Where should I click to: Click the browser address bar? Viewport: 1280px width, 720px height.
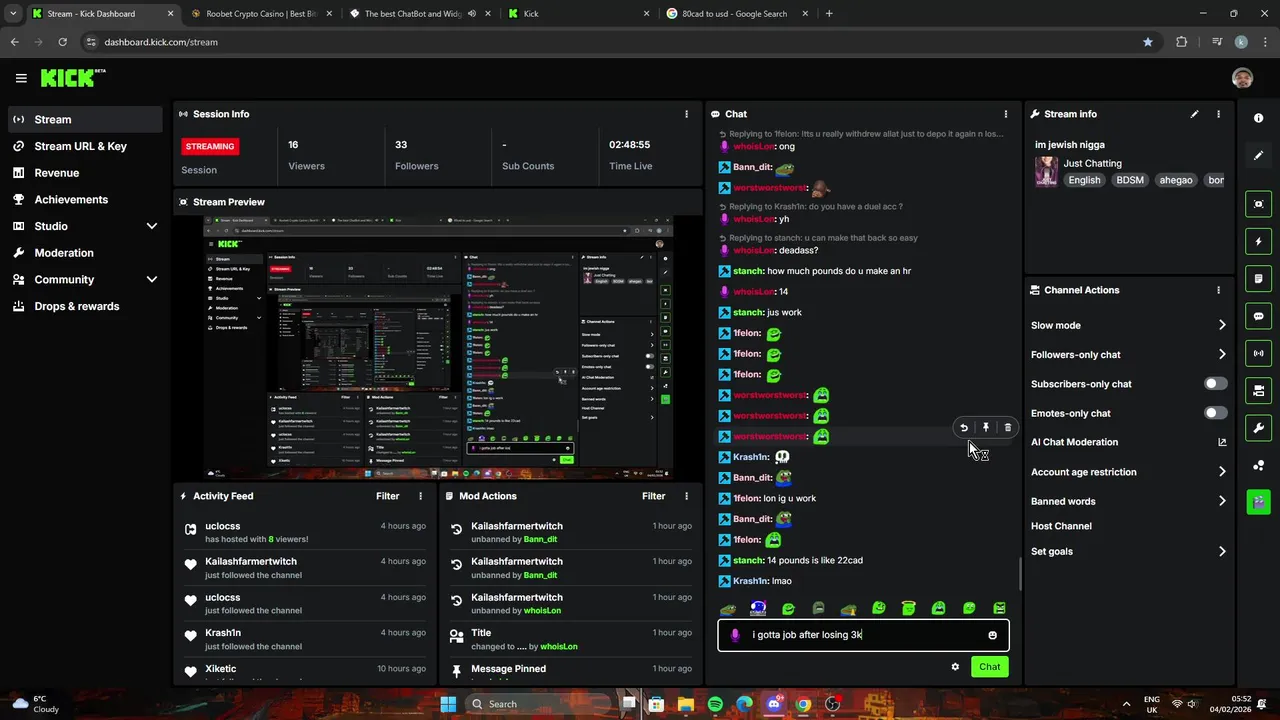(x=620, y=42)
